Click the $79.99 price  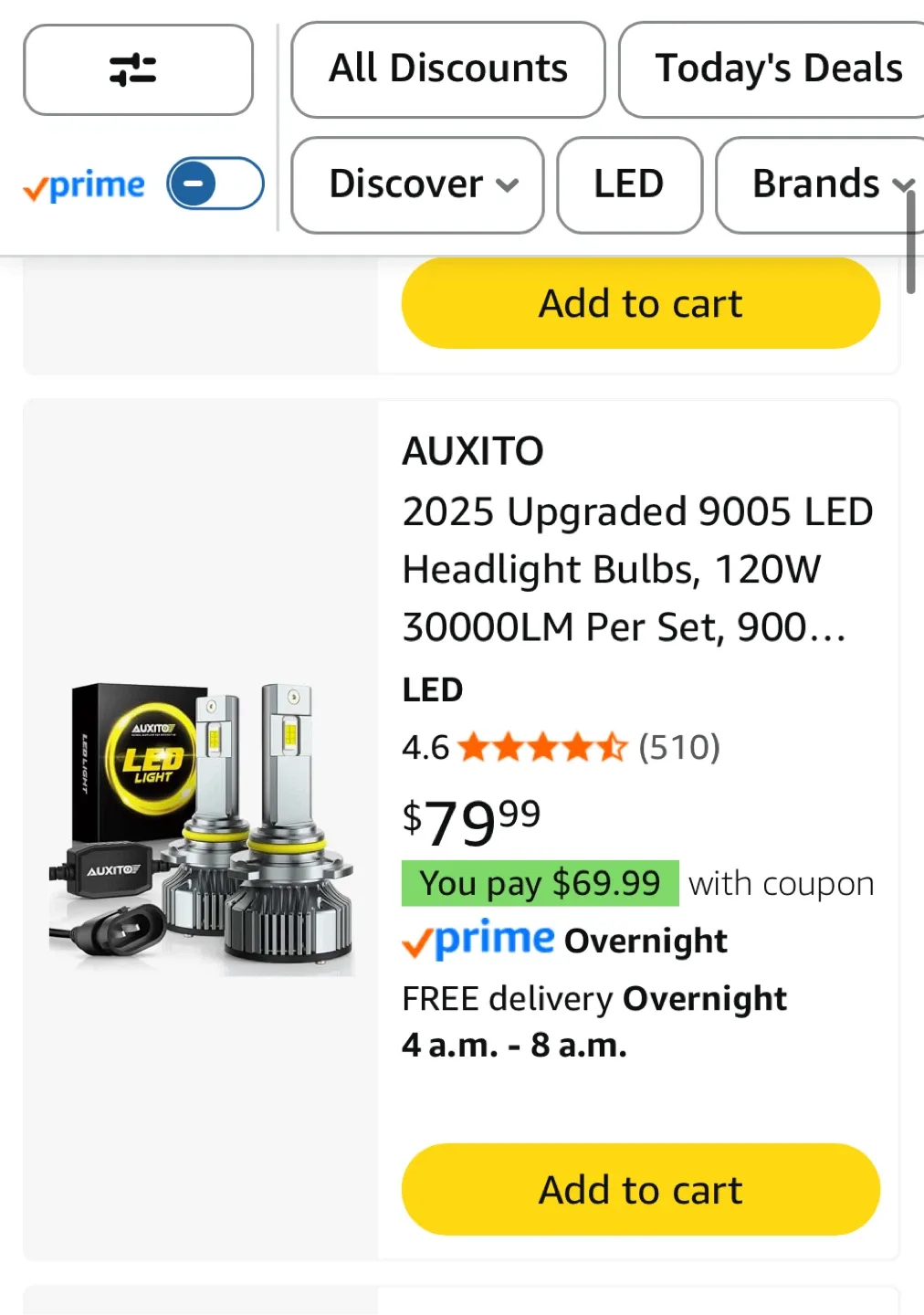[x=471, y=821]
